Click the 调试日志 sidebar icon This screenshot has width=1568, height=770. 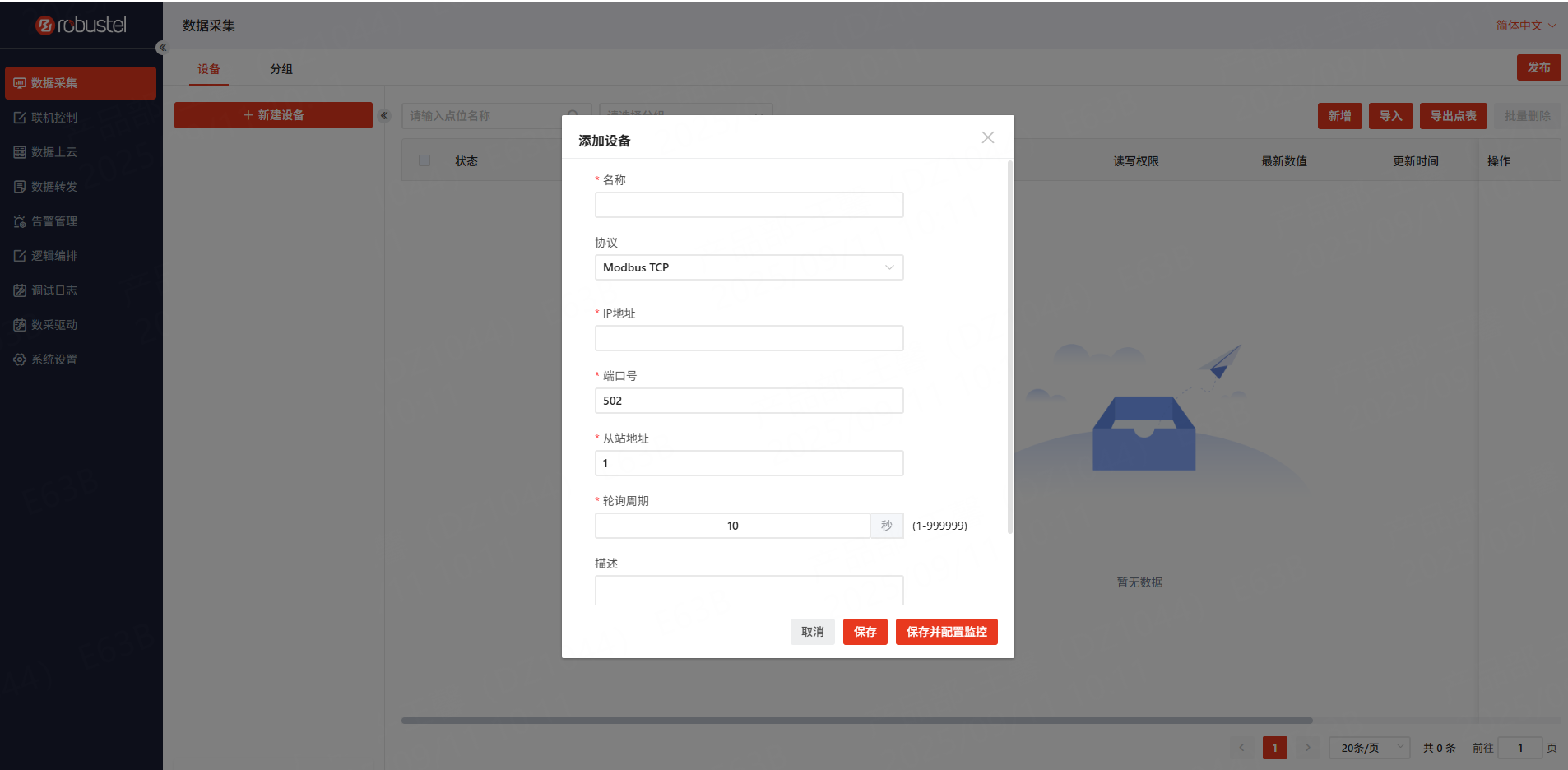click(20, 290)
